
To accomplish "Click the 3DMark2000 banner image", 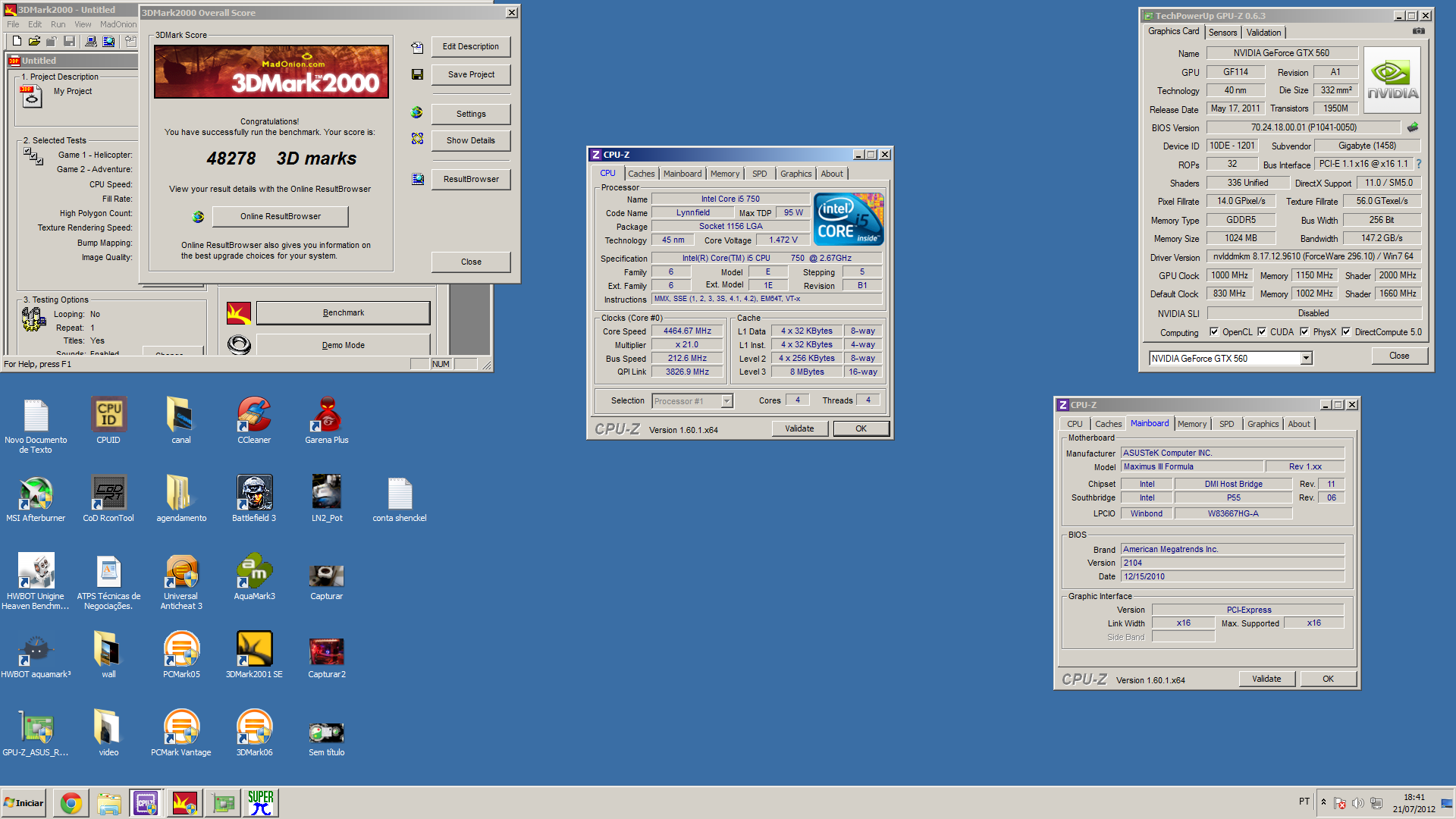I will click(x=271, y=71).
